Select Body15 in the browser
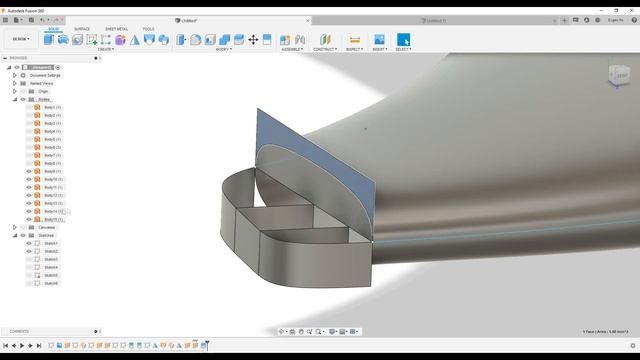This screenshot has height=360, width=640. click(53, 220)
